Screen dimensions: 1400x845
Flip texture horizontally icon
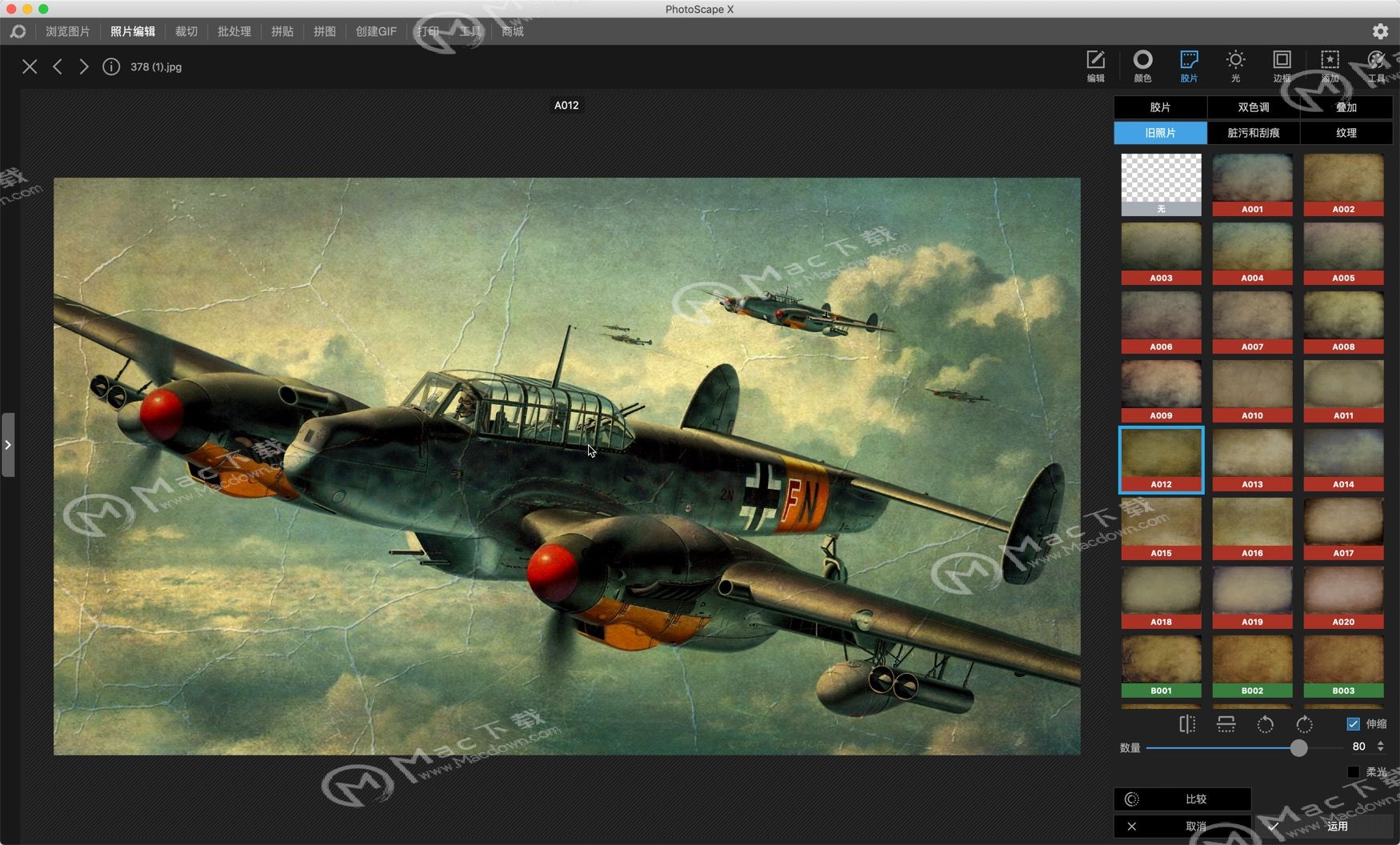tap(1187, 724)
